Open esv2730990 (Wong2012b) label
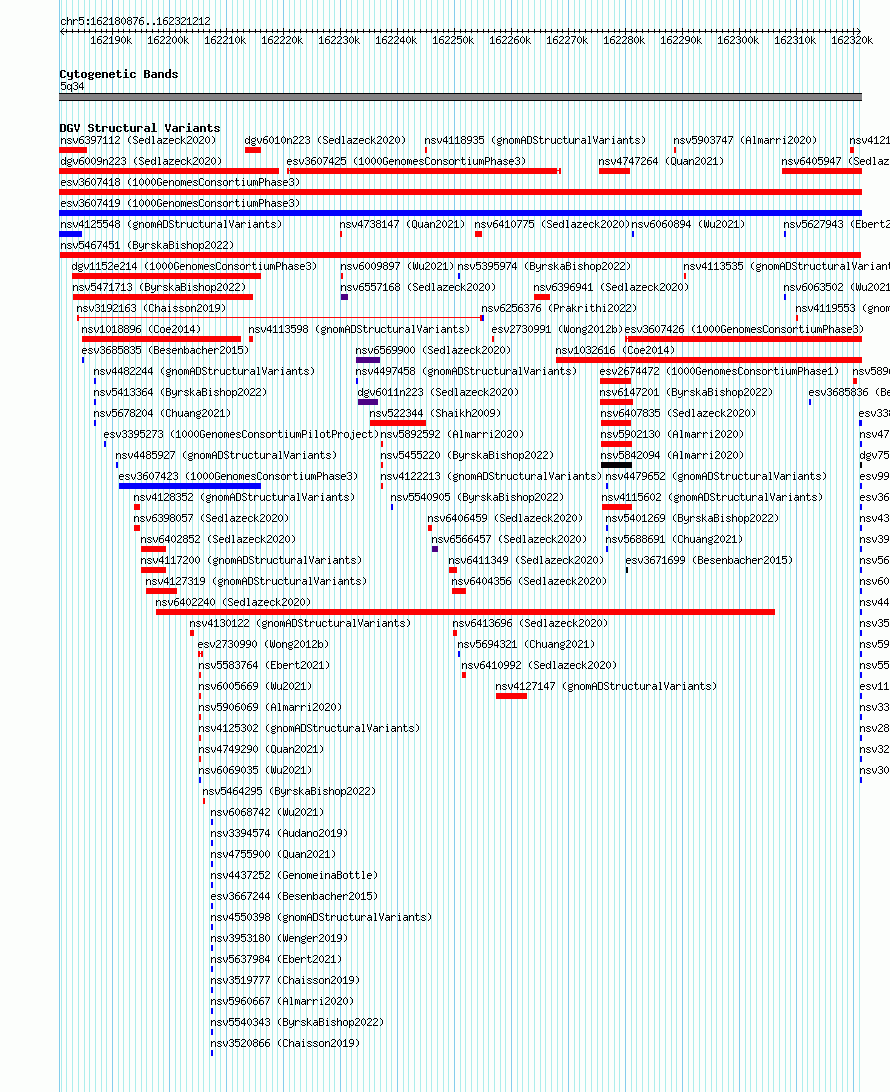The height and width of the screenshot is (1092, 890). click(263, 644)
